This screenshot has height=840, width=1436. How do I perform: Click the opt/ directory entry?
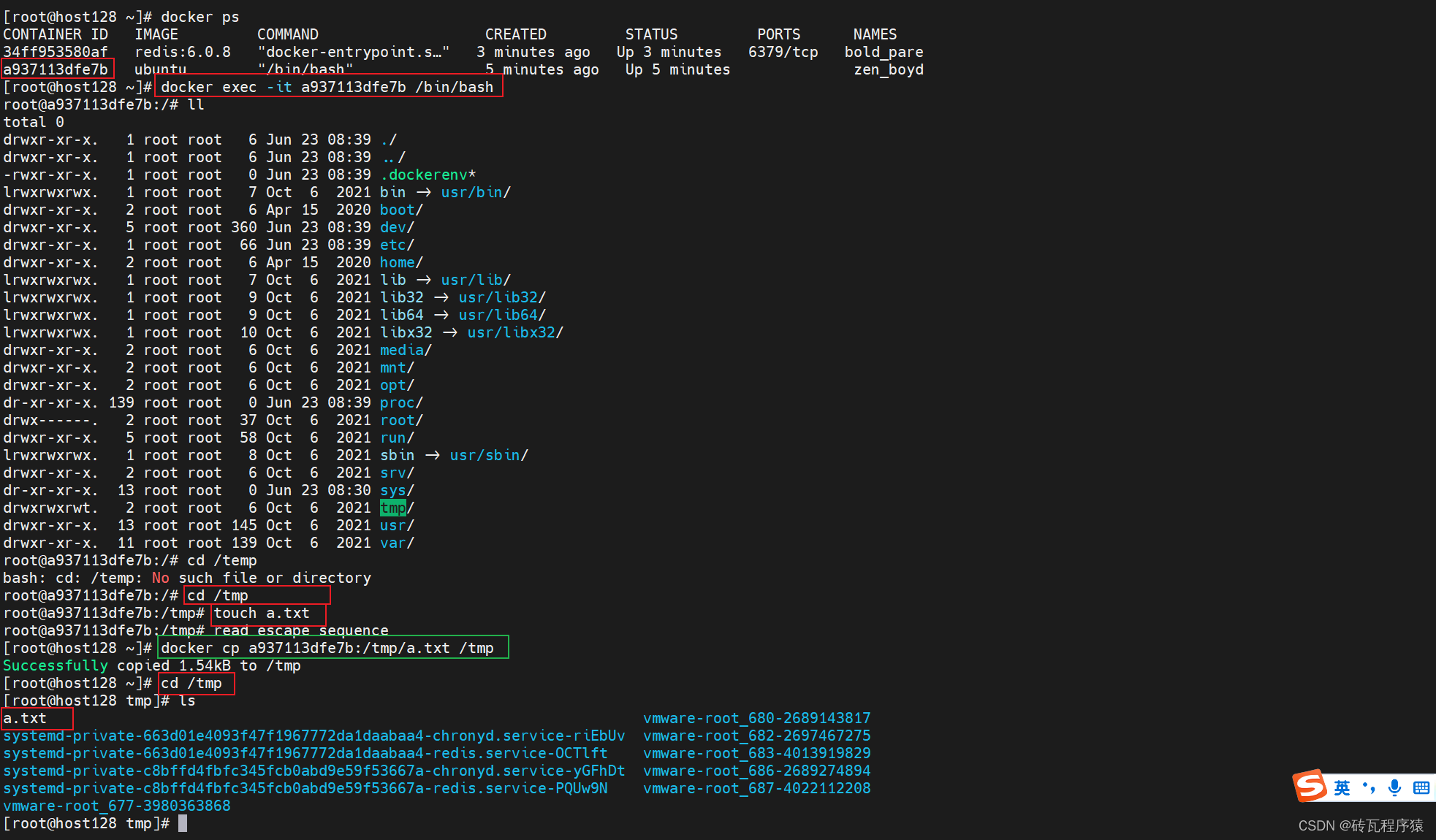pyautogui.click(x=397, y=385)
